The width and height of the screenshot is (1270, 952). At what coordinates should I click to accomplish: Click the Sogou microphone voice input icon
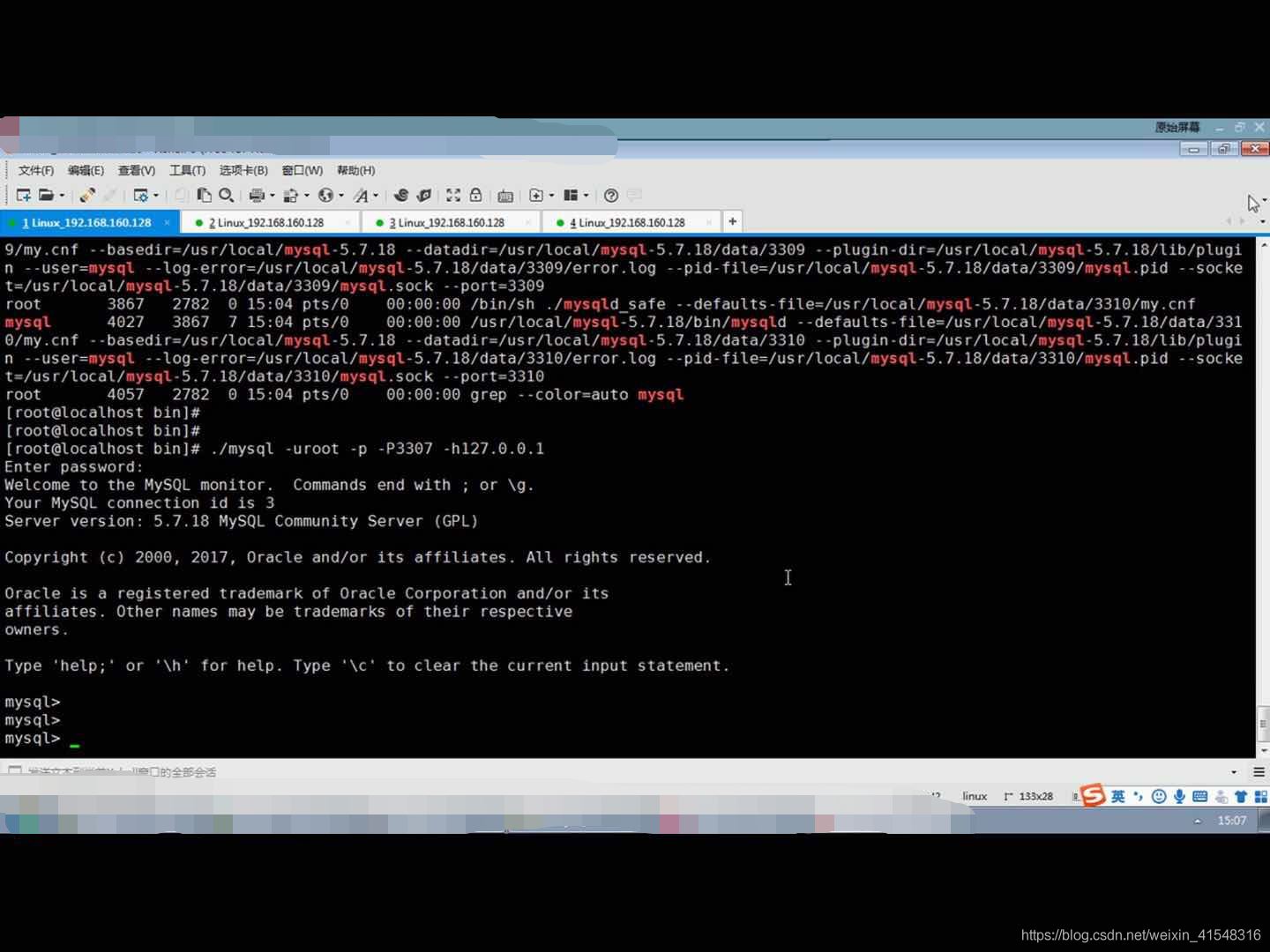1179,796
